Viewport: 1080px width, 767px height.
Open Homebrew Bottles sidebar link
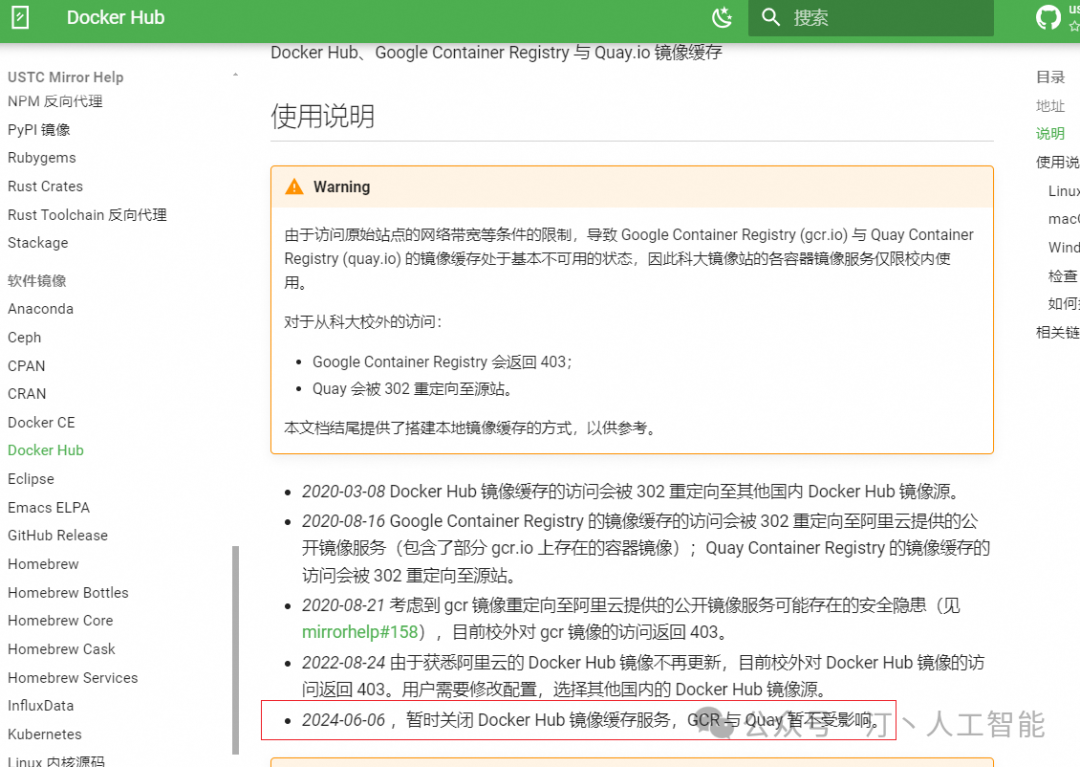pos(68,593)
